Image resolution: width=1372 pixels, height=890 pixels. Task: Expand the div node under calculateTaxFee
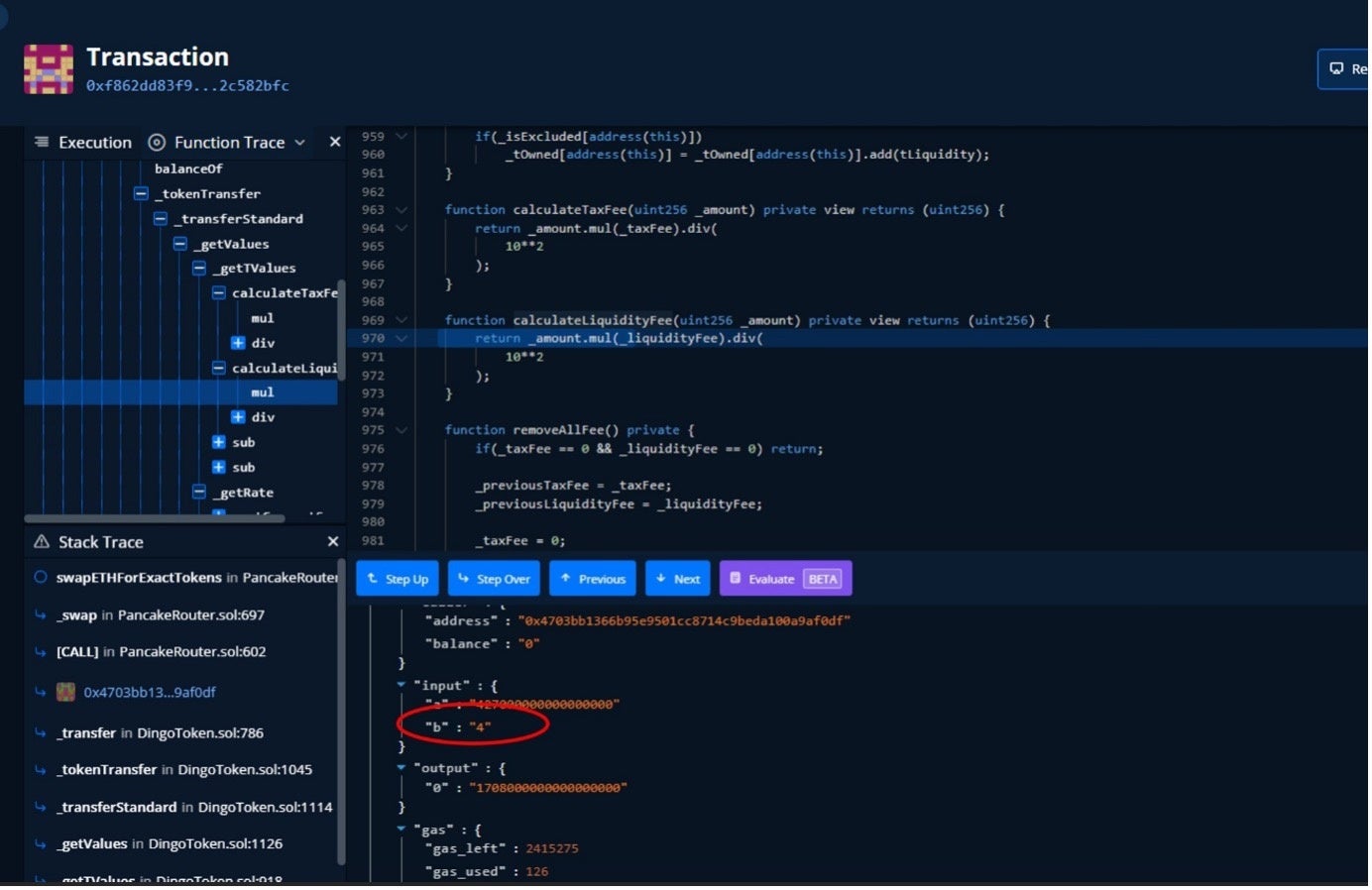(238, 343)
